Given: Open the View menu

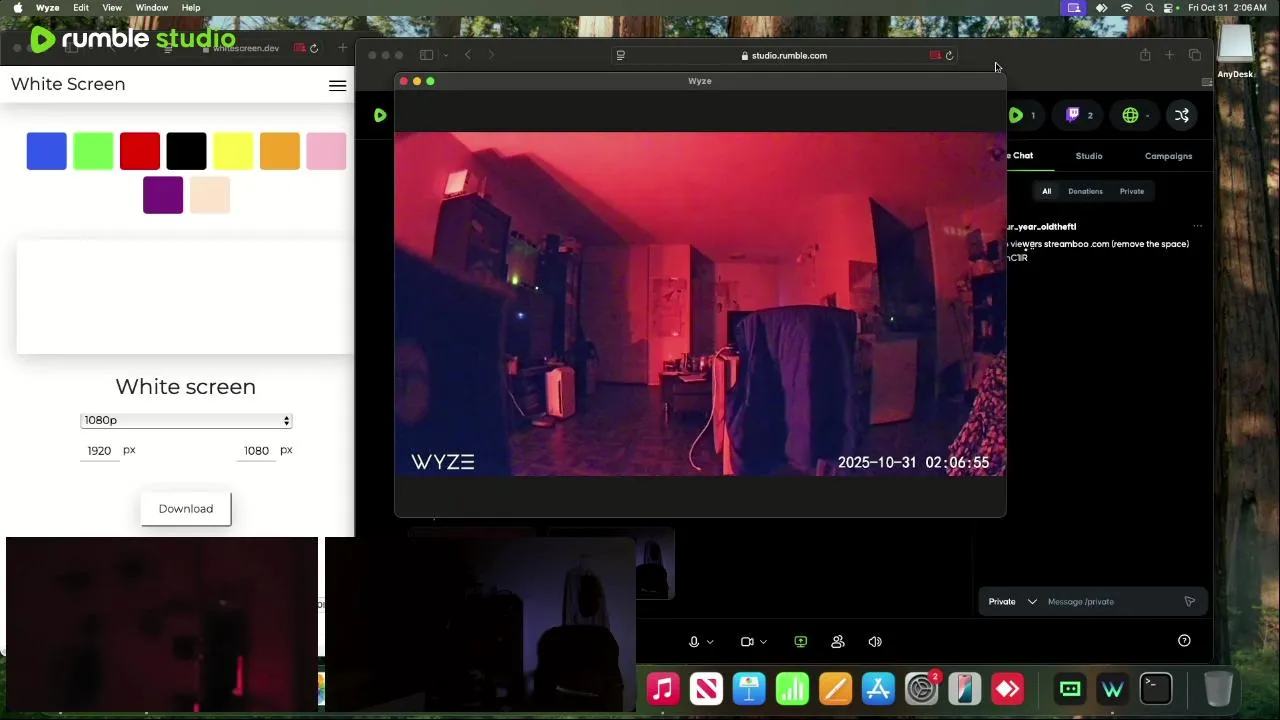Looking at the screenshot, I should tap(112, 8).
